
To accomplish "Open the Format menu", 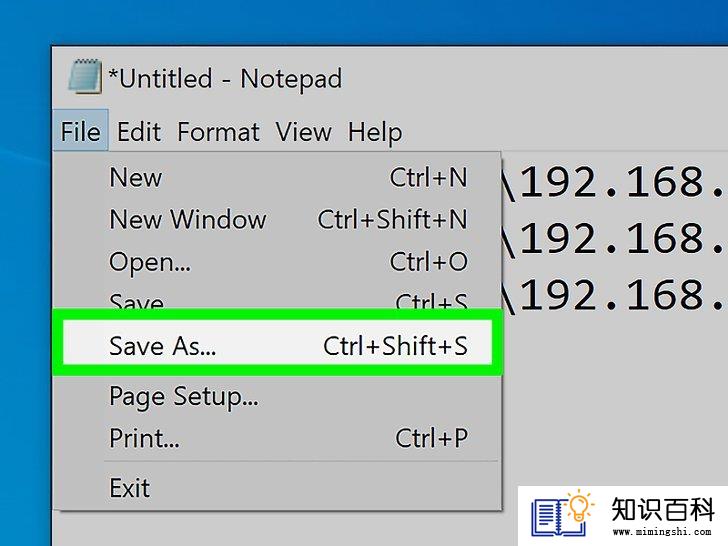I will (218, 131).
